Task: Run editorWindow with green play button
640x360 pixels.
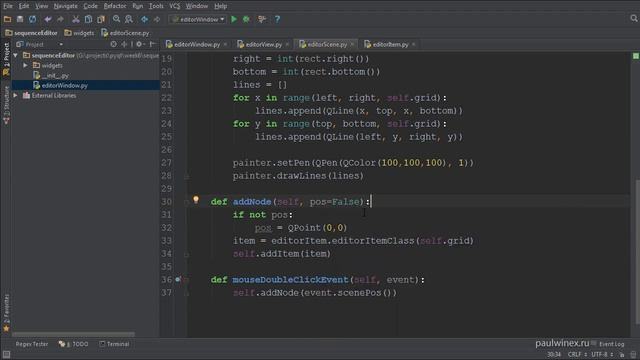Action: pyautogui.click(x=234, y=19)
